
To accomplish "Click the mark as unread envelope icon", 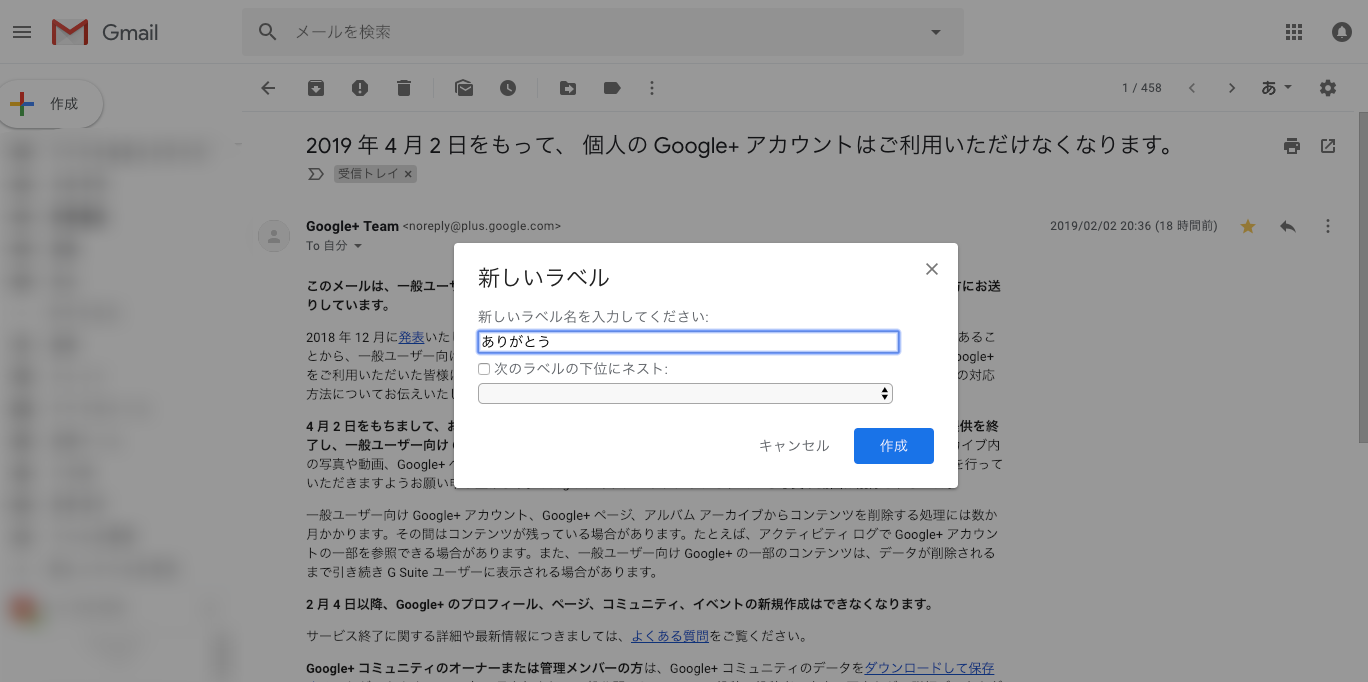I will coord(464,88).
